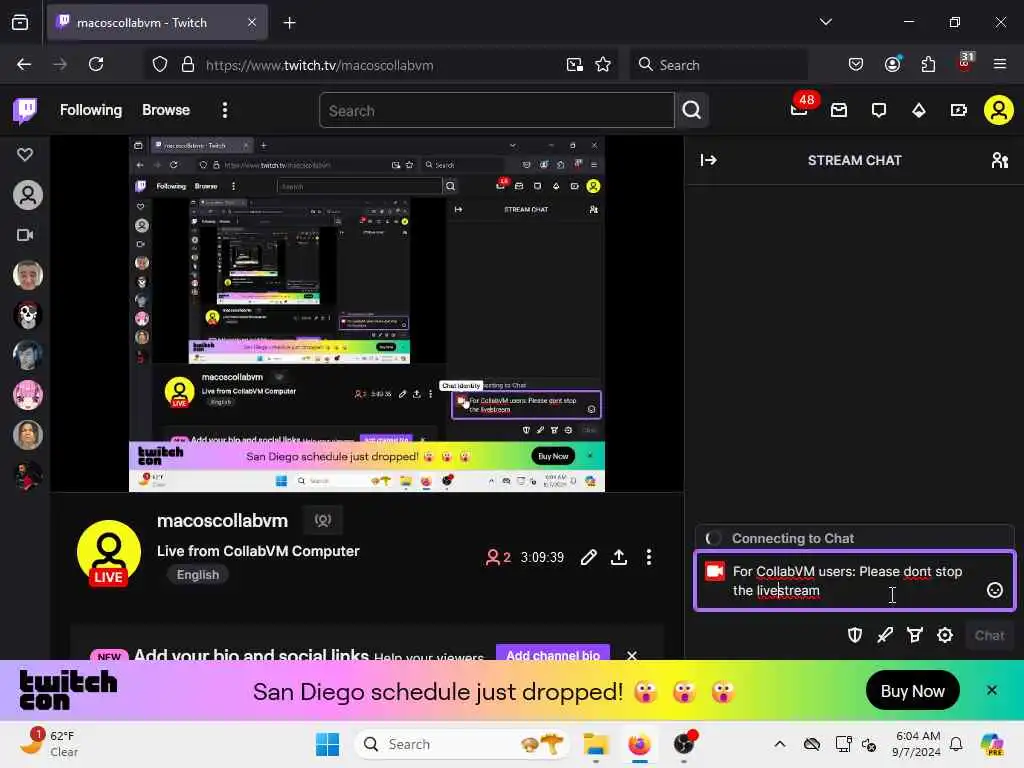The image size is (1024, 768).
Task: Open the Twitch inbox icon
Action: 839,110
